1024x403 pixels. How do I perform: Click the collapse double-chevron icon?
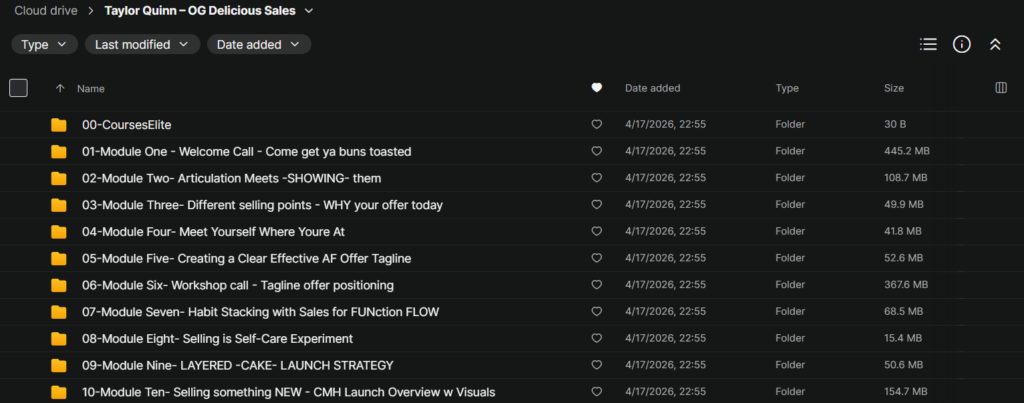[994, 44]
